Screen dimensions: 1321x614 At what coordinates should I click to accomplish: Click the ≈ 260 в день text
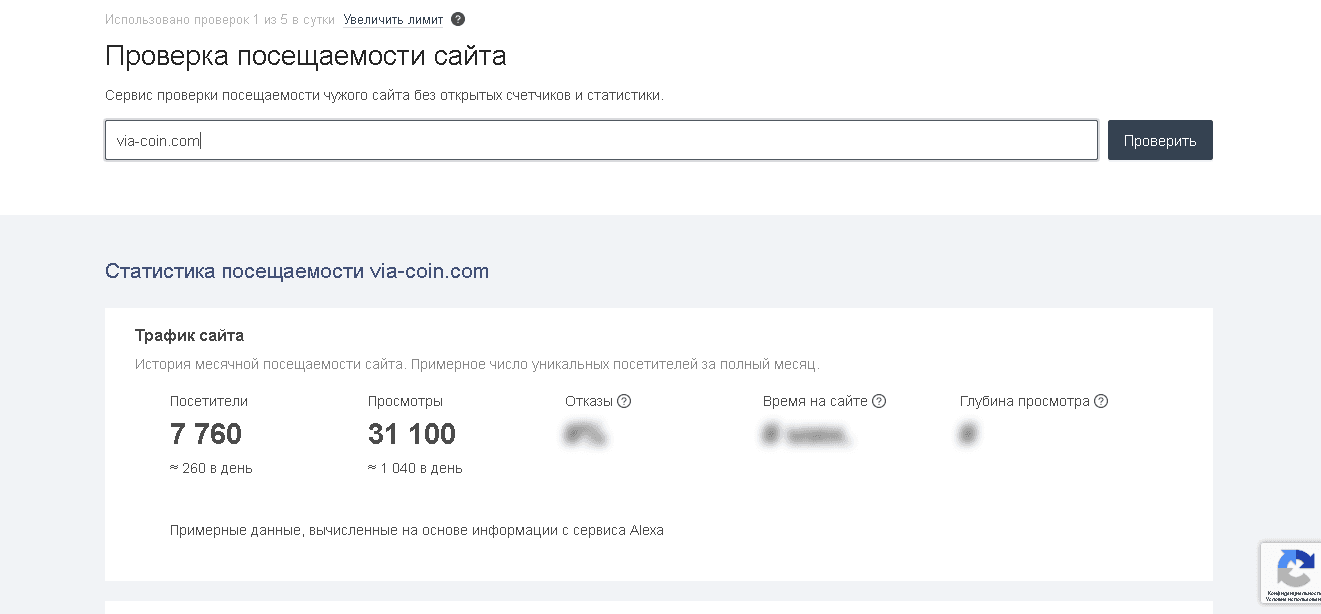211,468
